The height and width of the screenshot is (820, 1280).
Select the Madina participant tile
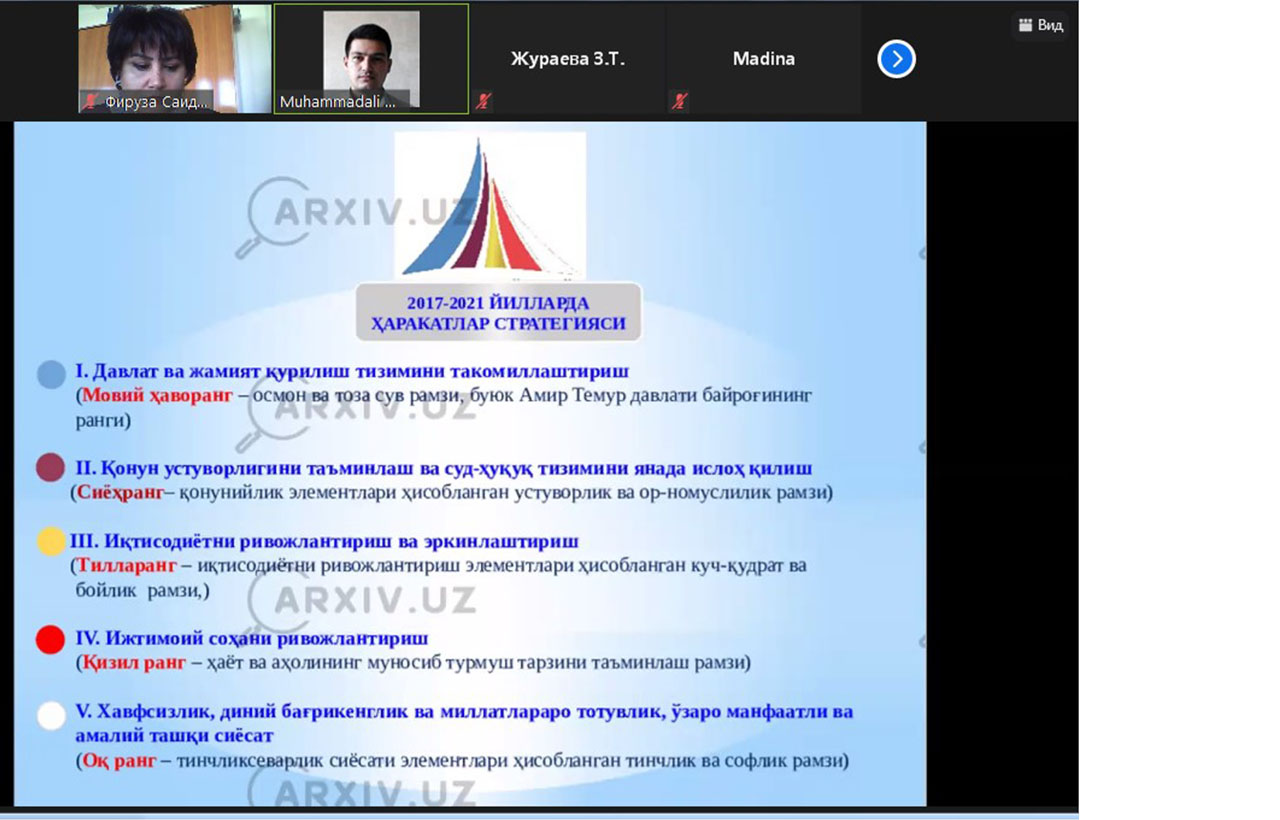point(763,59)
